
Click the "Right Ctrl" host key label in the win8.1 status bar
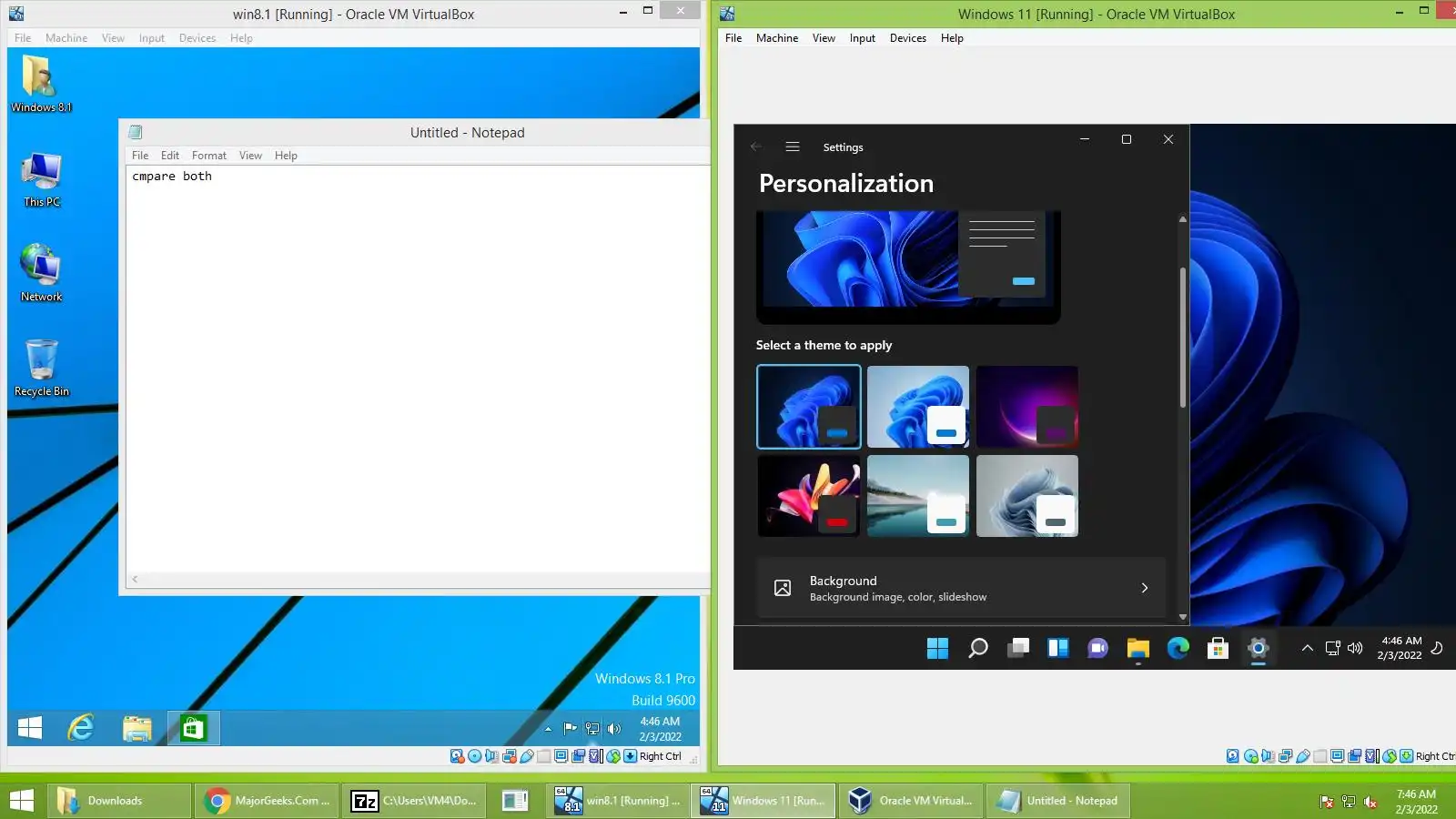point(660,756)
